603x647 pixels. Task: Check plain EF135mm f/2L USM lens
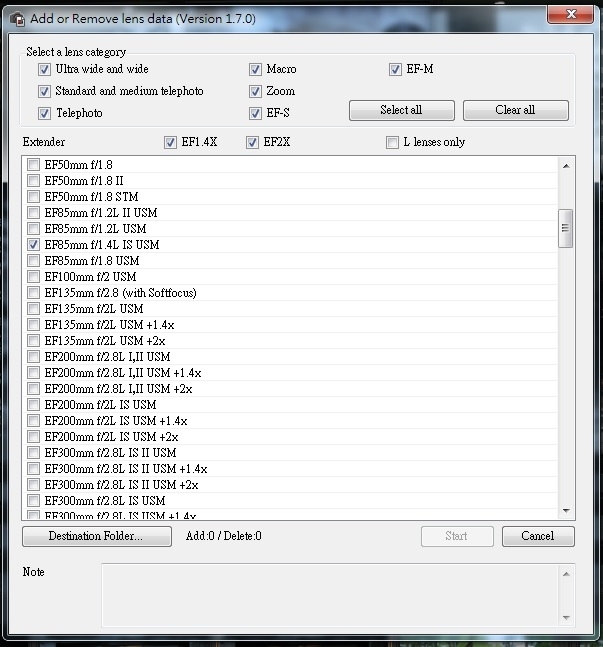33,309
